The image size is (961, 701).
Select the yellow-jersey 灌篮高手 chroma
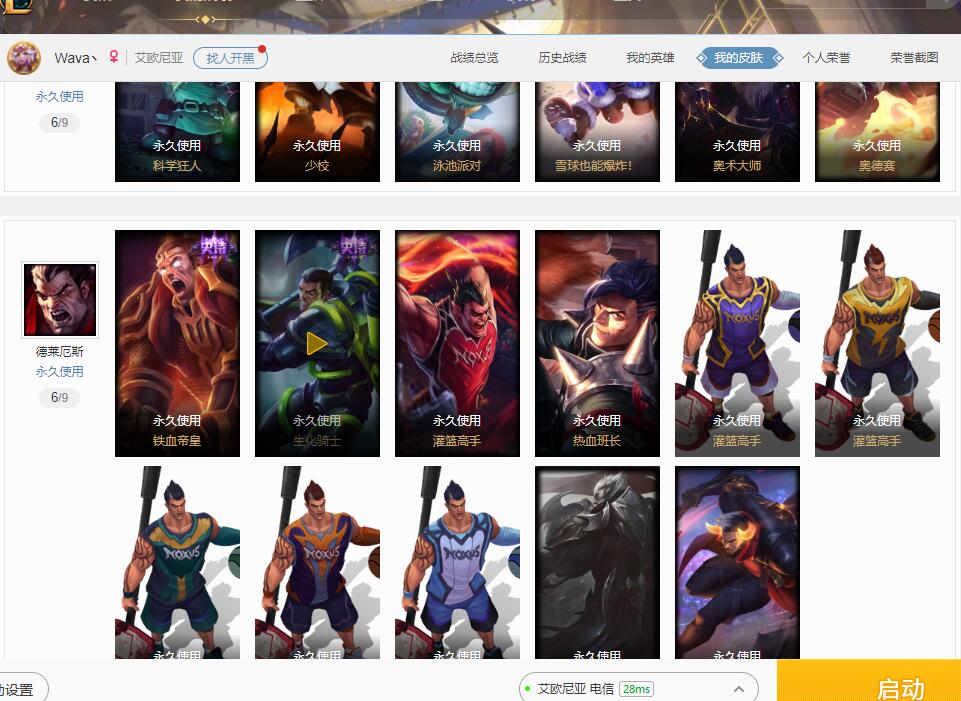point(877,343)
